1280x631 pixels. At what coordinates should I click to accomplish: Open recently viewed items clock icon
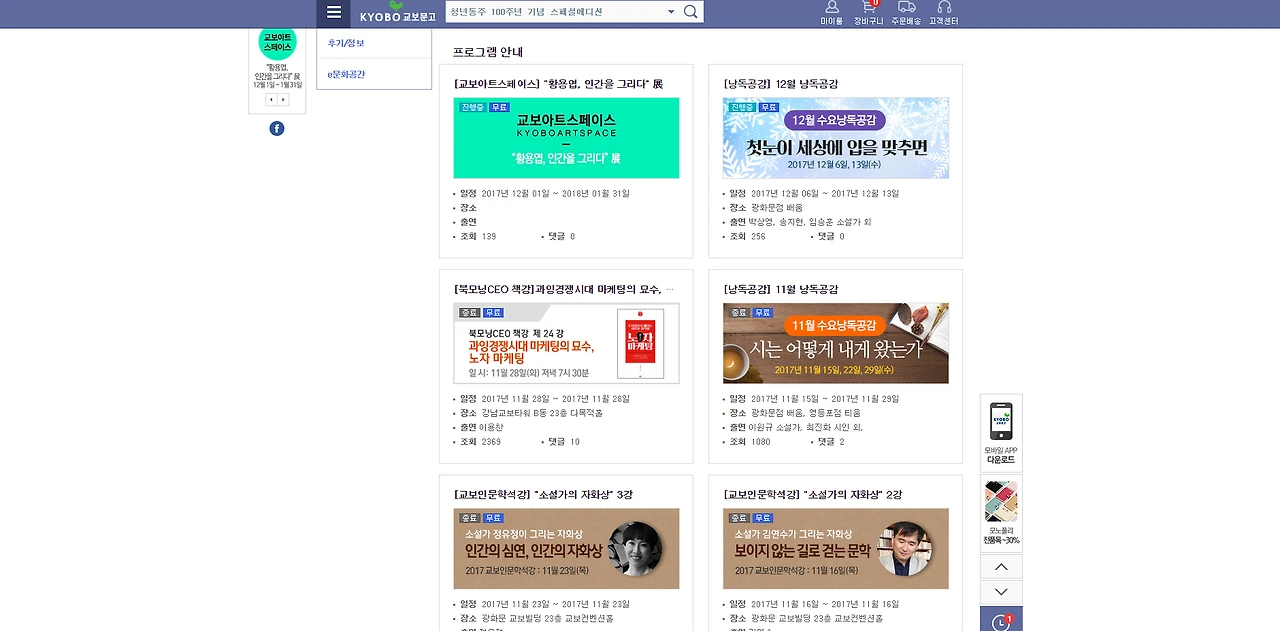[1001, 622]
